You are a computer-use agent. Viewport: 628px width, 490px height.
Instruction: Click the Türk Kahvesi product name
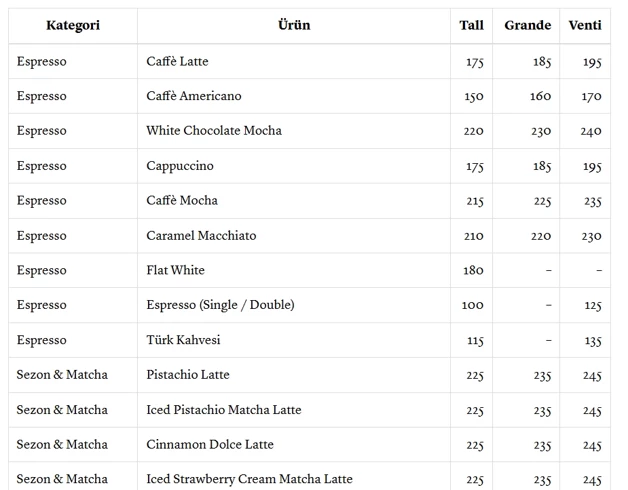coord(183,340)
